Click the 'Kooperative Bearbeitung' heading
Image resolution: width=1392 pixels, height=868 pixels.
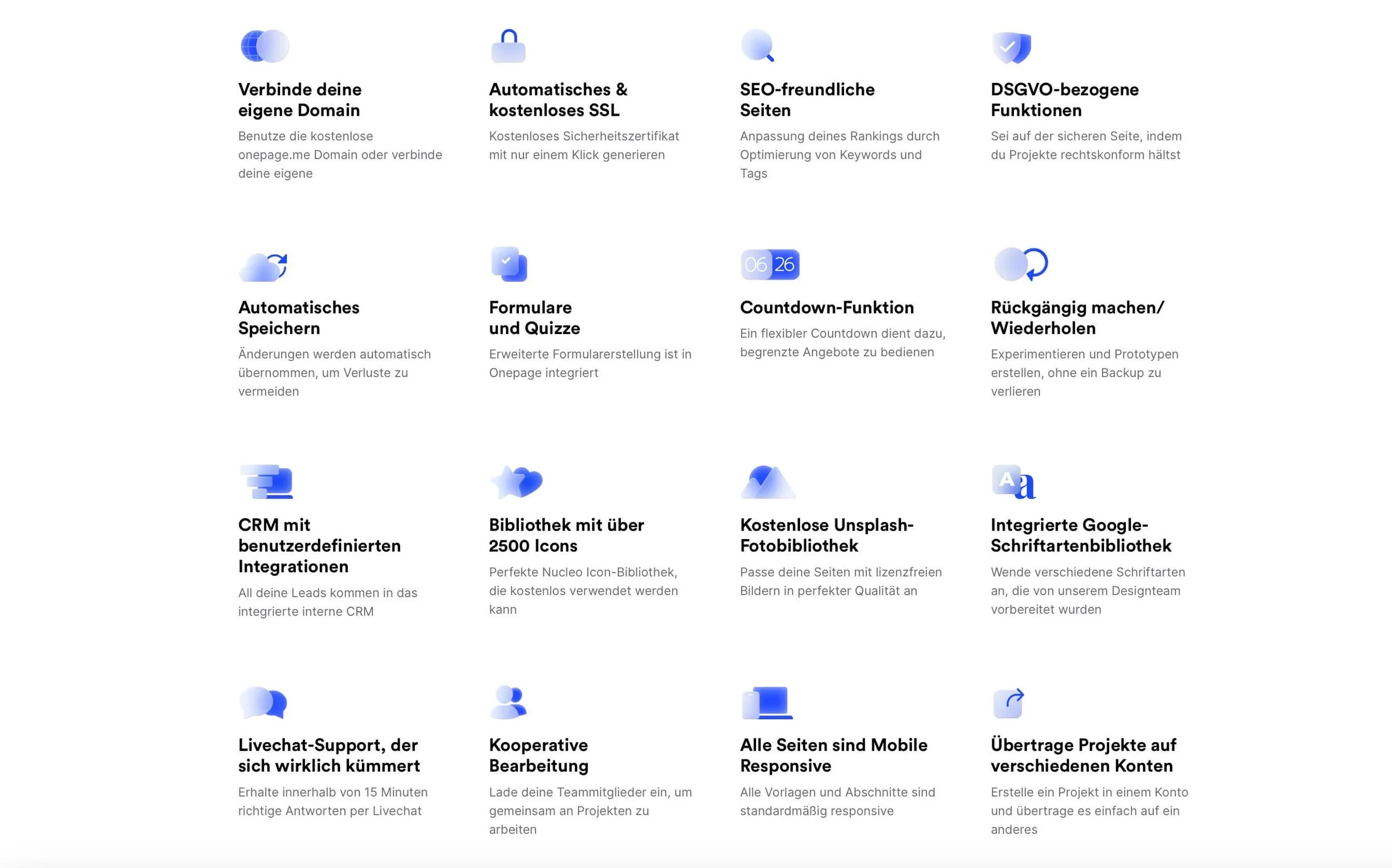pos(538,755)
